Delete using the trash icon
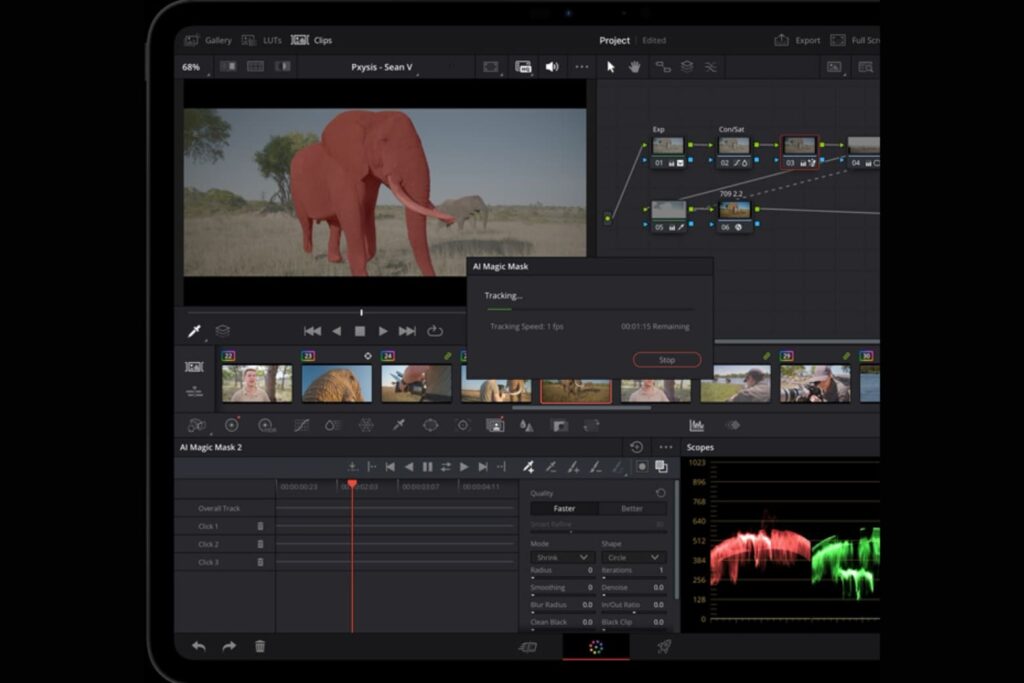The image size is (1024, 683). click(260, 646)
